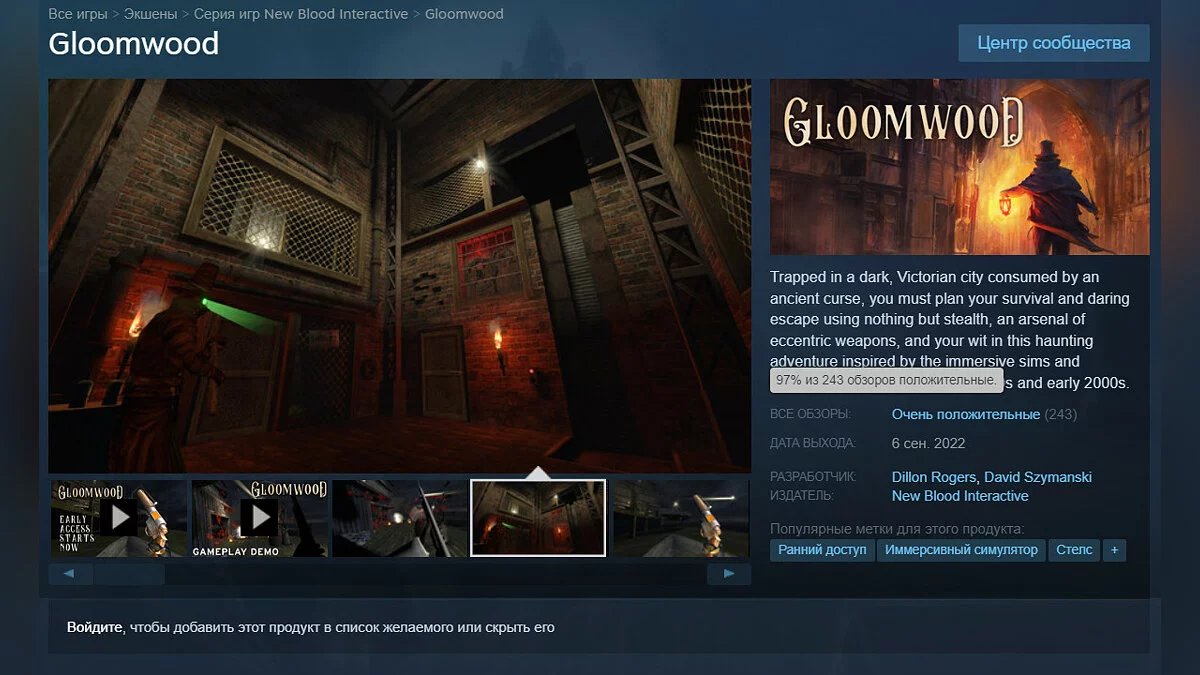Open the 'Очень положительные' reviews link
The image size is (1200, 675).
pyautogui.click(x=966, y=414)
